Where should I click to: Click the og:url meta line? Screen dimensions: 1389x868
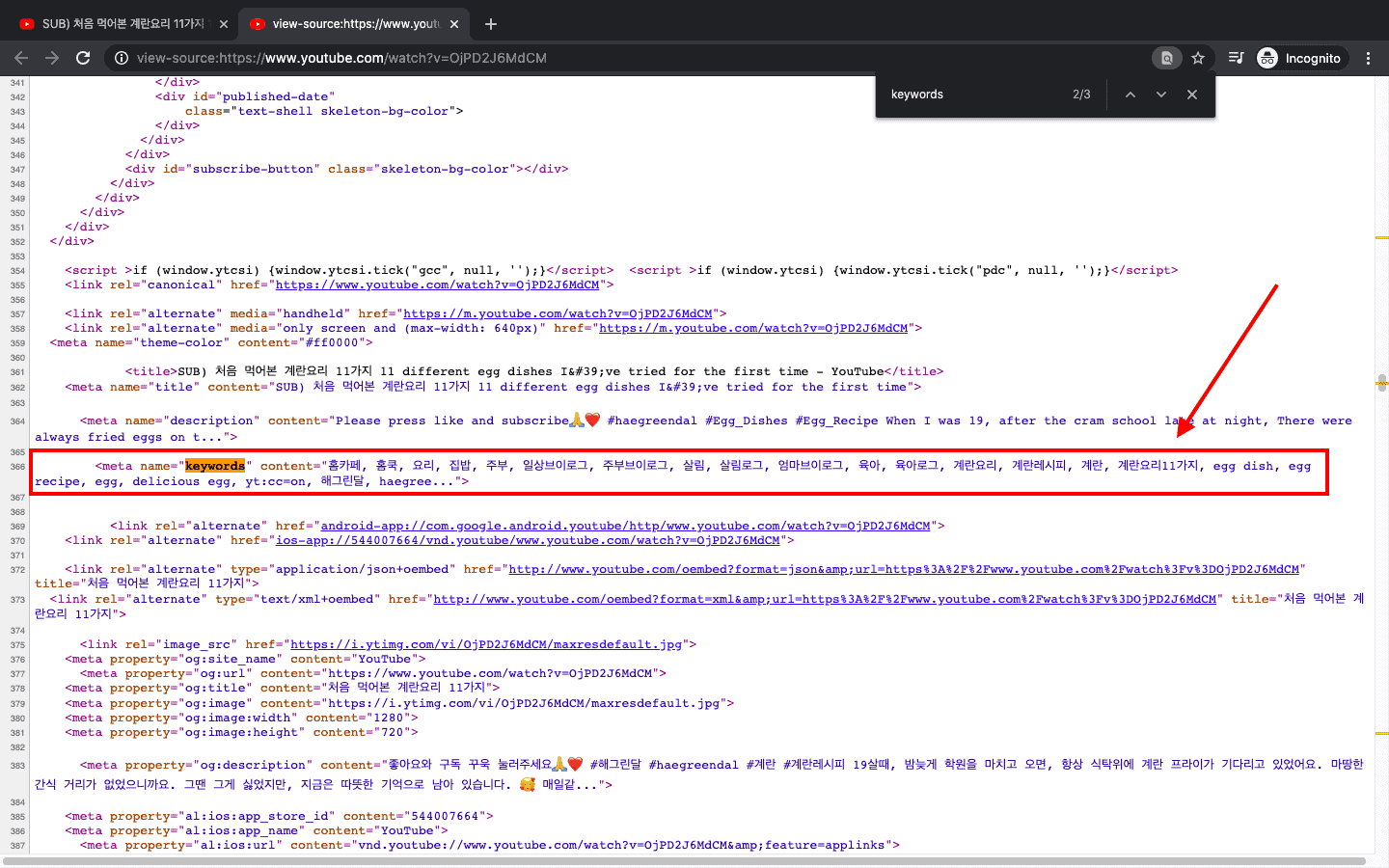[373, 673]
